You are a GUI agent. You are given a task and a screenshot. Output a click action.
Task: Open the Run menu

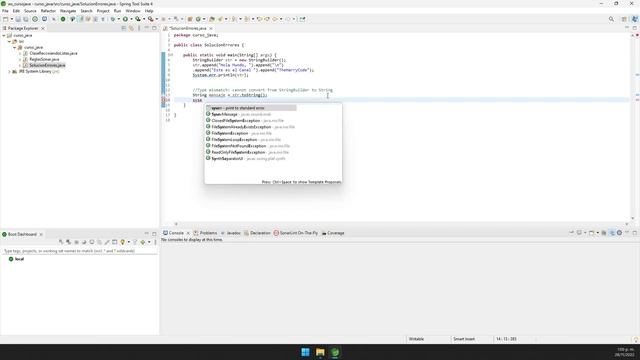coord(117,11)
